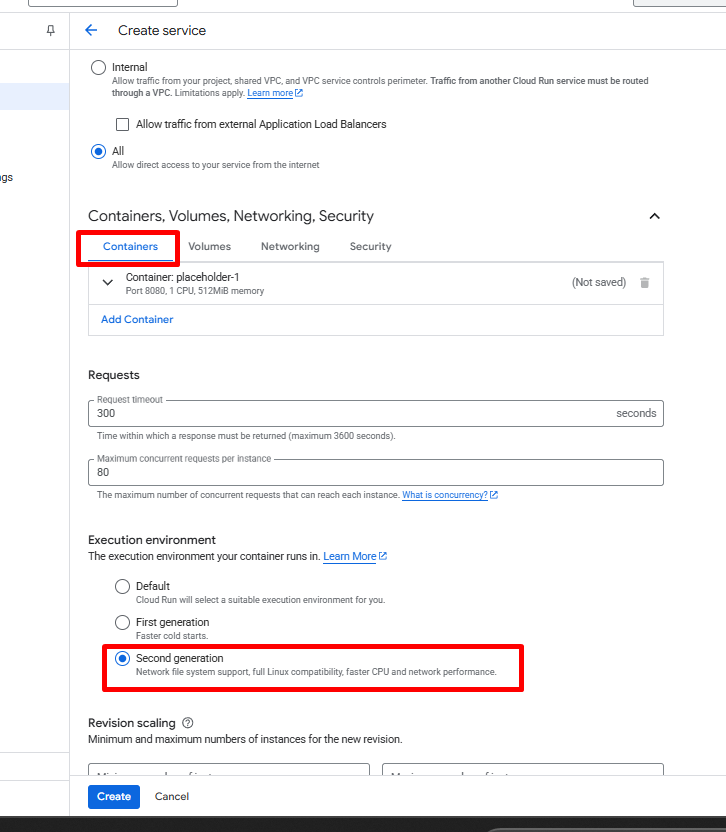The width and height of the screenshot is (726, 832).
Task: Go to the Security tab
Action: click(370, 246)
